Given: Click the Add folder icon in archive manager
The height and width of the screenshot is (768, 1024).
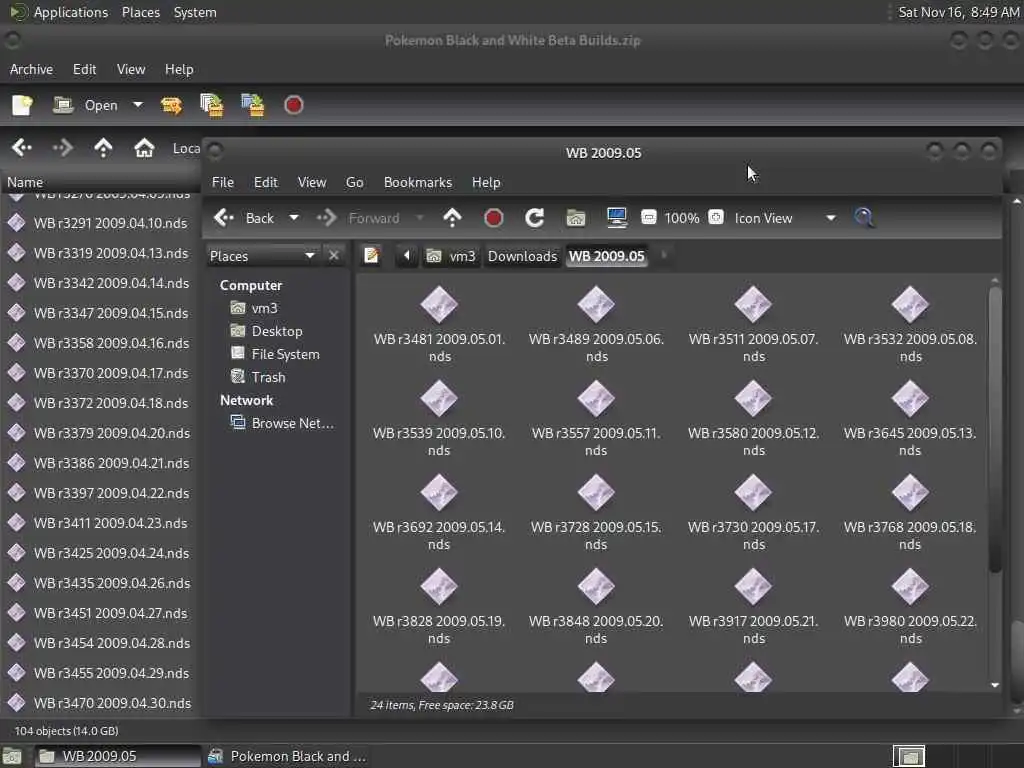Looking at the screenshot, I should click(253, 105).
